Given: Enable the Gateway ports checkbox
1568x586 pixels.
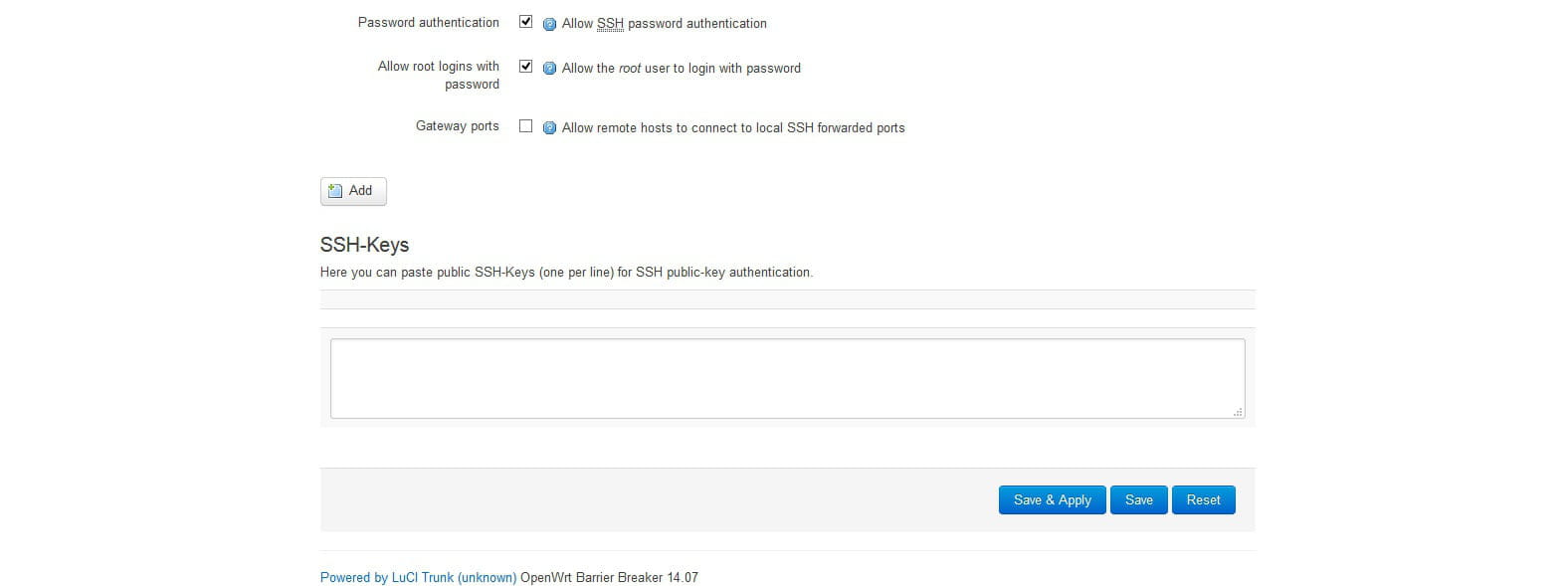Looking at the screenshot, I should click(x=525, y=125).
